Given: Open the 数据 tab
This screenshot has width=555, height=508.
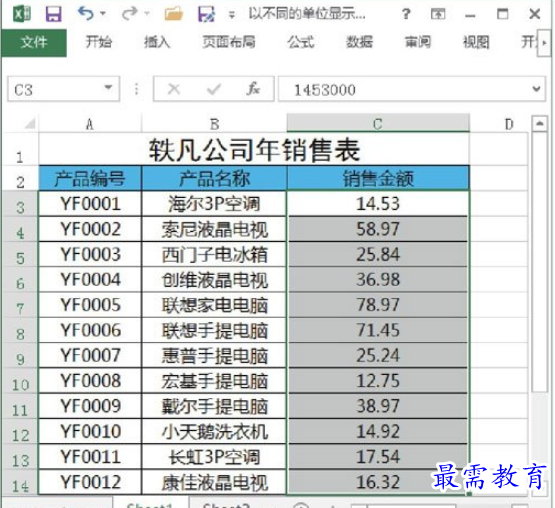Looking at the screenshot, I should point(359,42).
